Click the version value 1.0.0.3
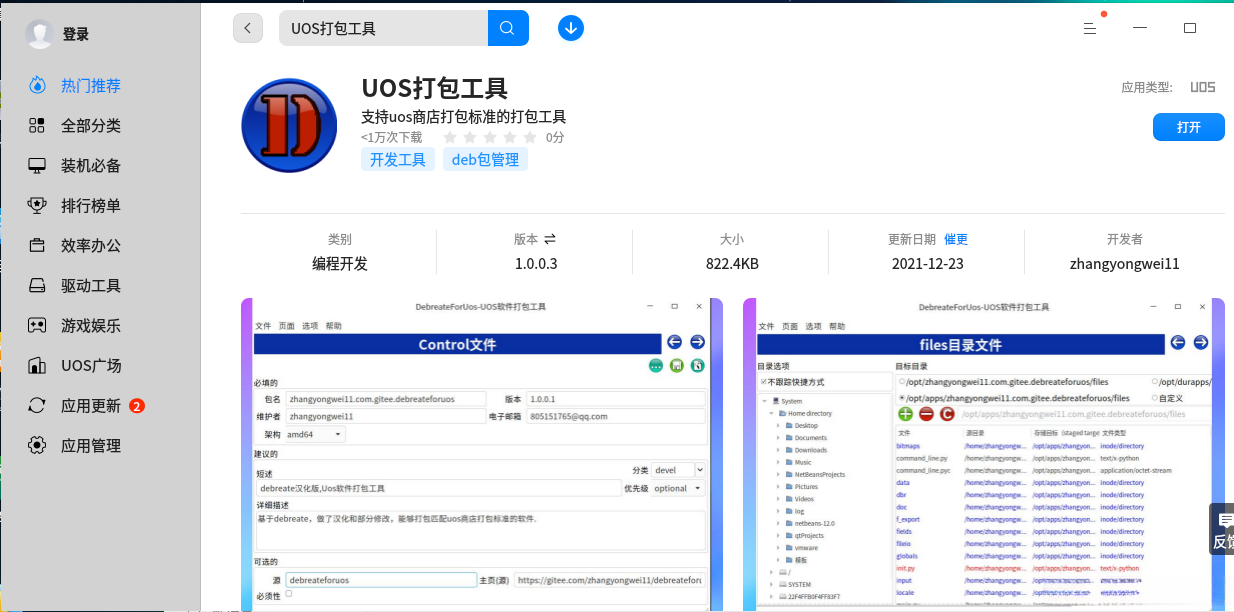Image resolution: width=1234 pixels, height=612 pixels. [x=536, y=264]
